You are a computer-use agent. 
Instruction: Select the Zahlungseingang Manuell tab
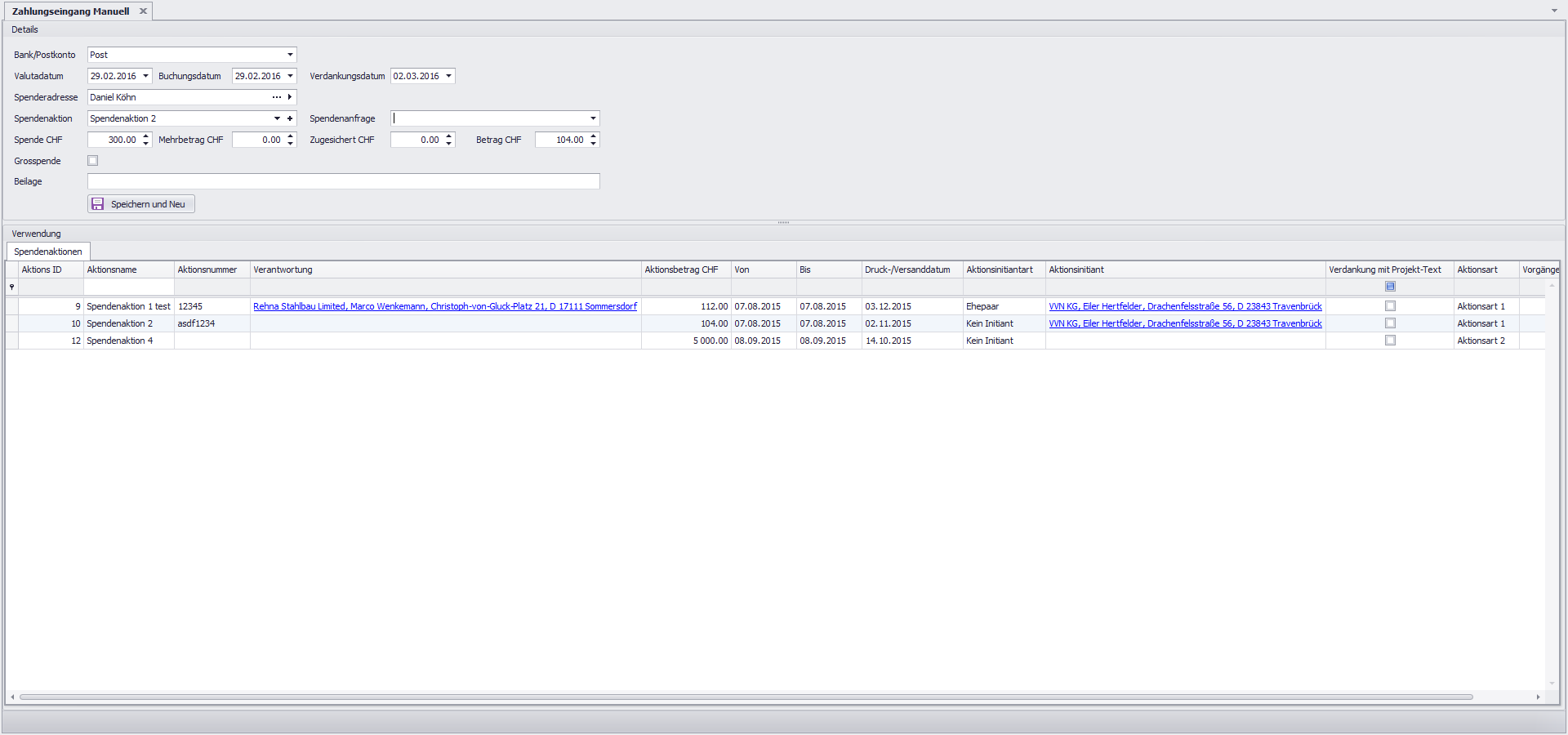(x=70, y=11)
